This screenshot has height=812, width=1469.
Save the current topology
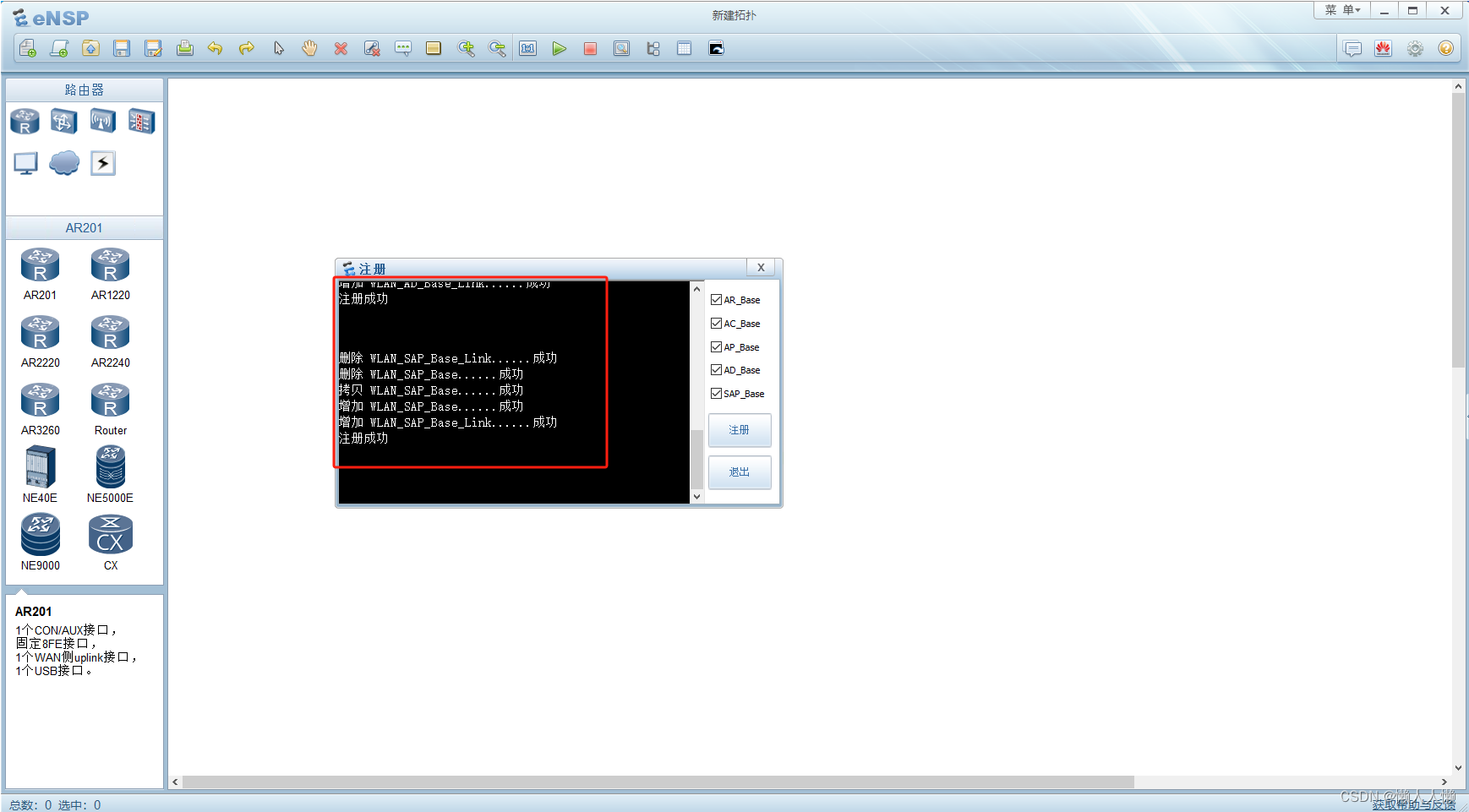point(122,49)
